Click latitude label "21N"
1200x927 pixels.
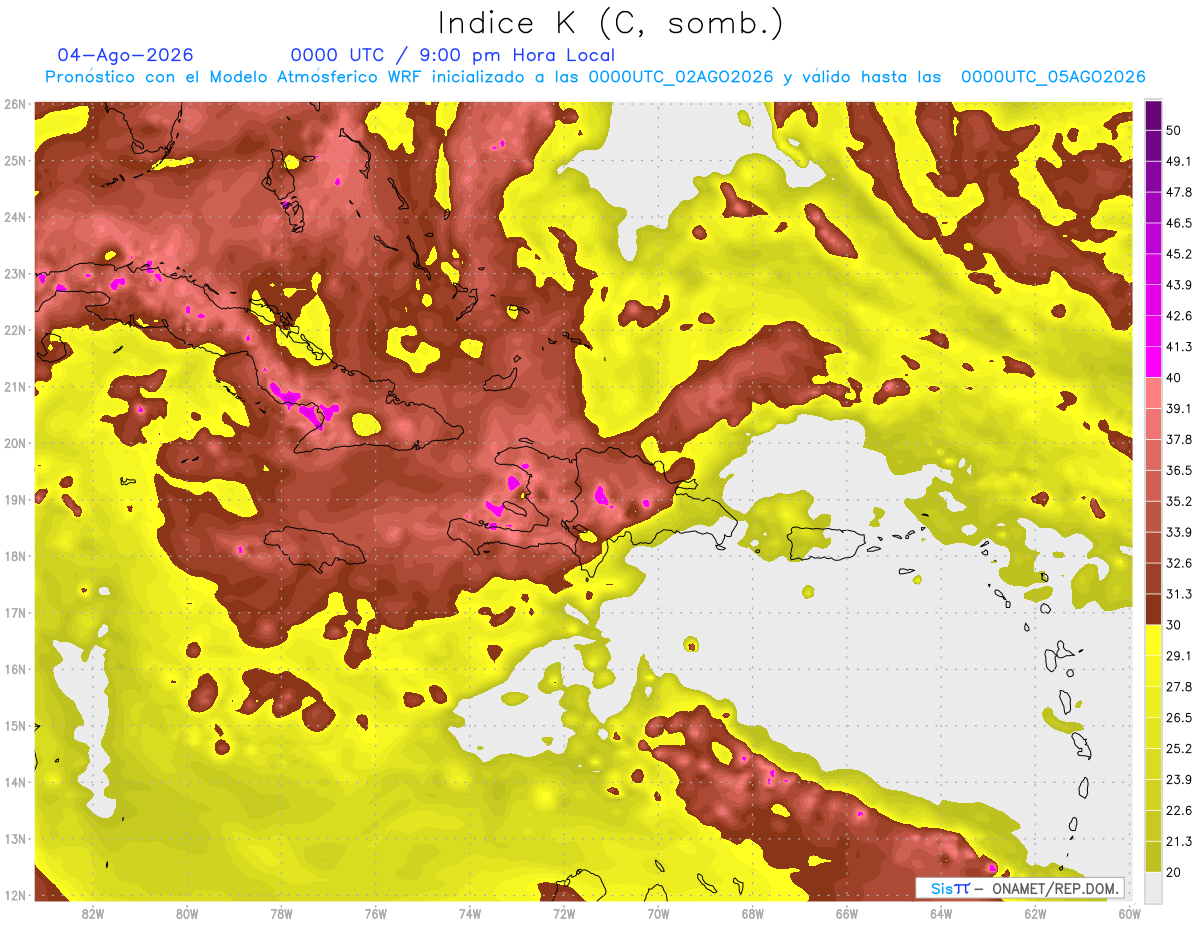coord(15,387)
